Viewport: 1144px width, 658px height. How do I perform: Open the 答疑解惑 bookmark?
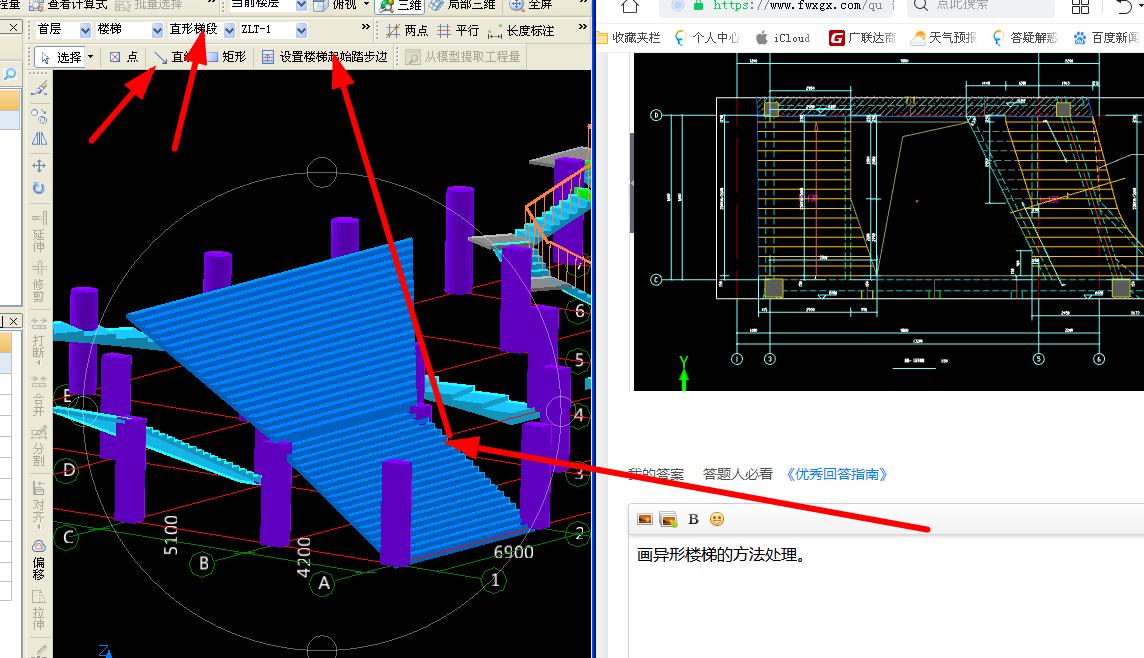[1024, 37]
